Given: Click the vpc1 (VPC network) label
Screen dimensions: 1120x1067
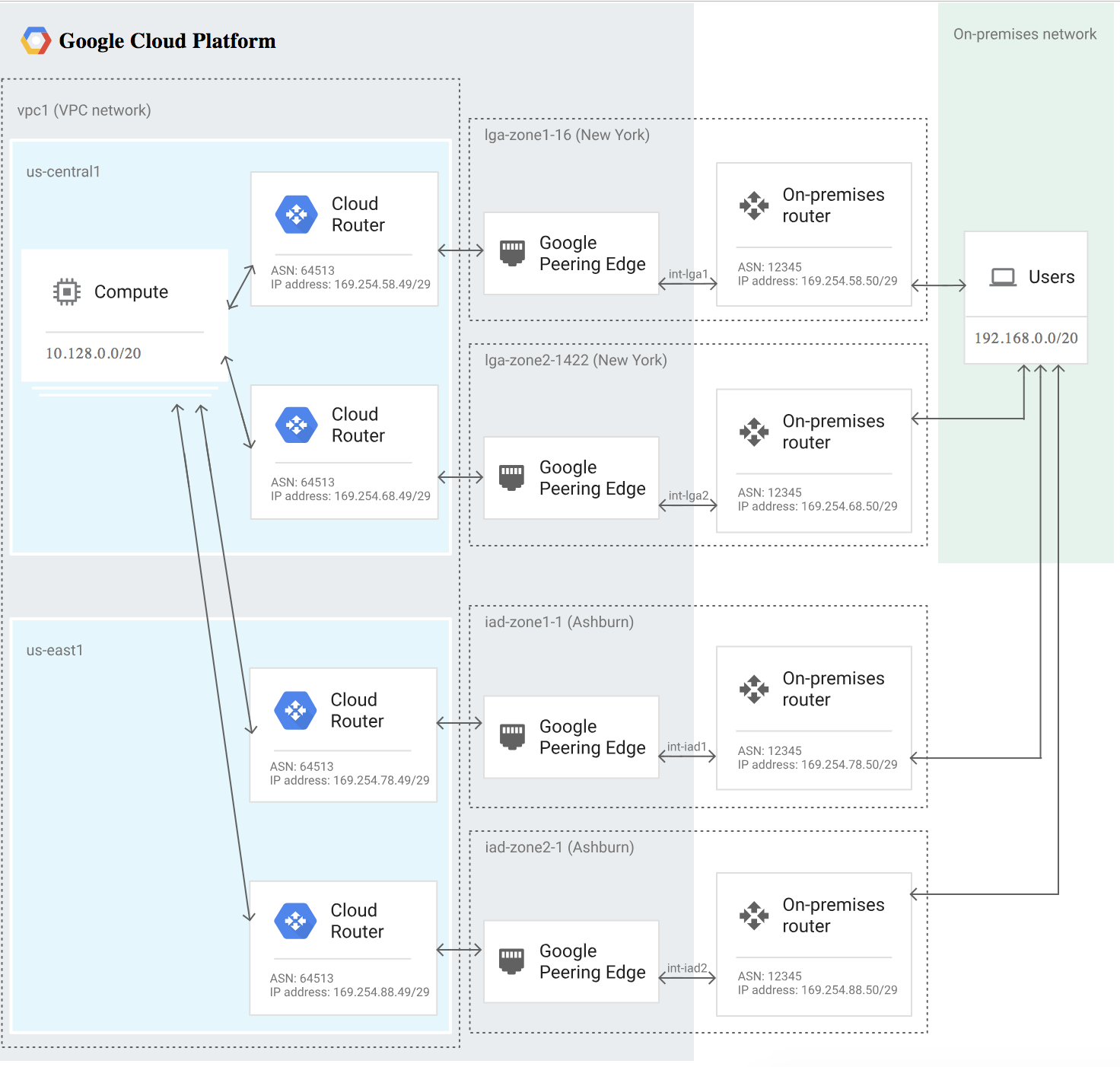Looking at the screenshot, I should [x=84, y=110].
